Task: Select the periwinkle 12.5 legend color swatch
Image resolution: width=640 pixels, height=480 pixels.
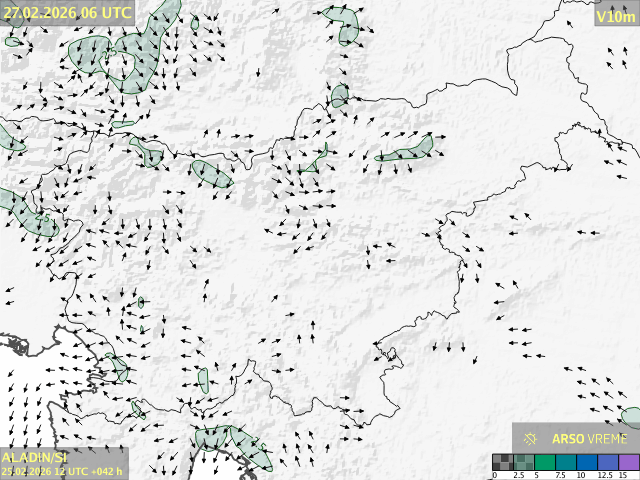Action: click(x=606, y=462)
